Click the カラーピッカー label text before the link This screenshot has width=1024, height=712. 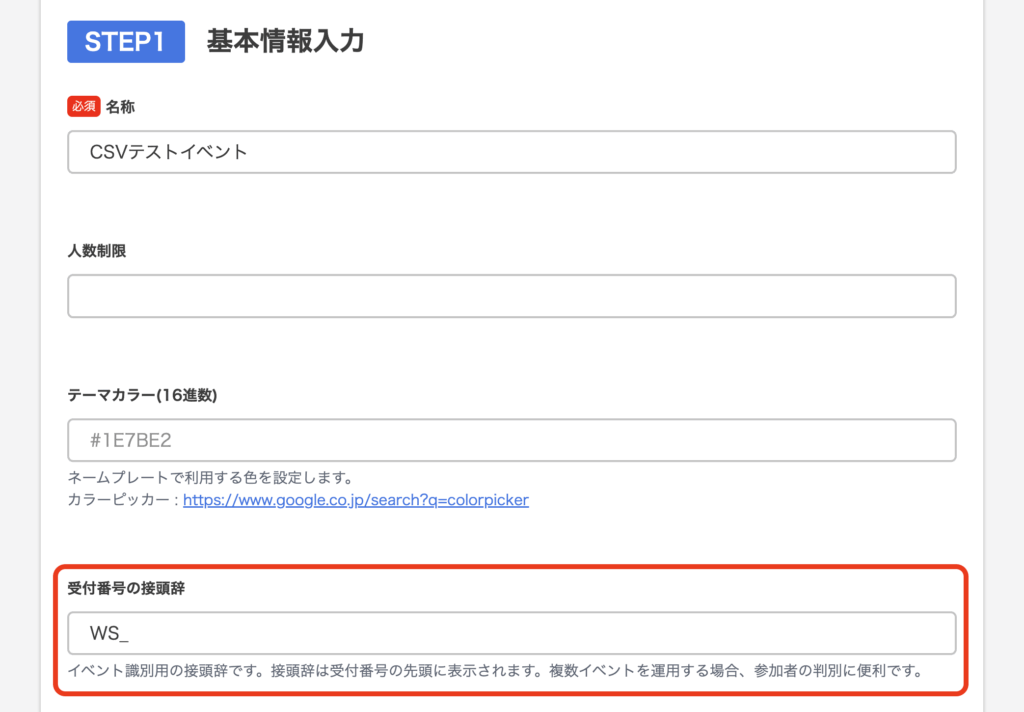(x=124, y=499)
